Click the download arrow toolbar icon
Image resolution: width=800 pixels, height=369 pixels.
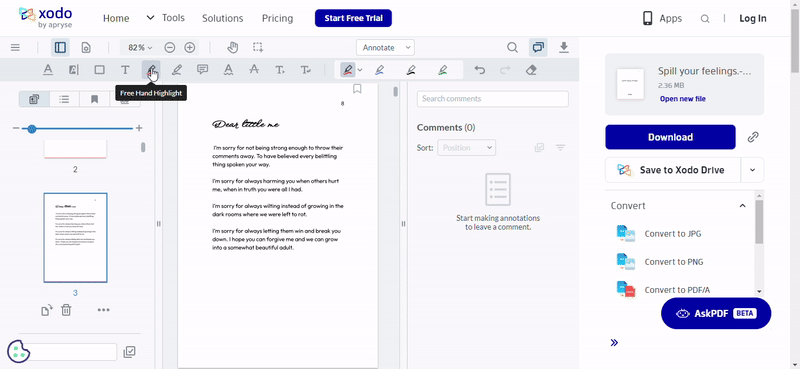[x=563, y=47]
